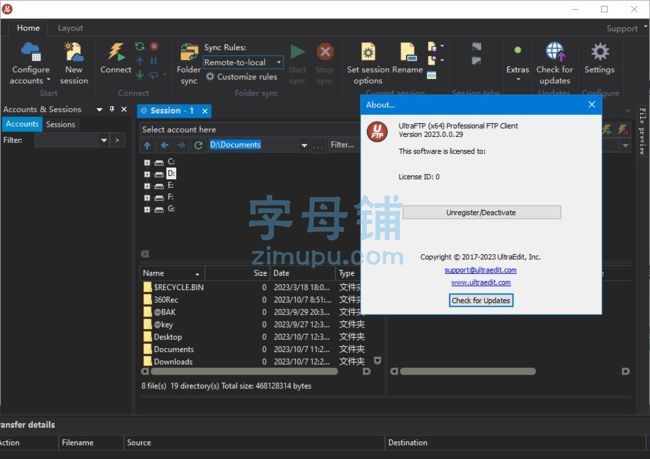Open the Support dropdown menu
Image resolution: width=650 pixels, height=459 pixels.
click(x=626, y=28)
